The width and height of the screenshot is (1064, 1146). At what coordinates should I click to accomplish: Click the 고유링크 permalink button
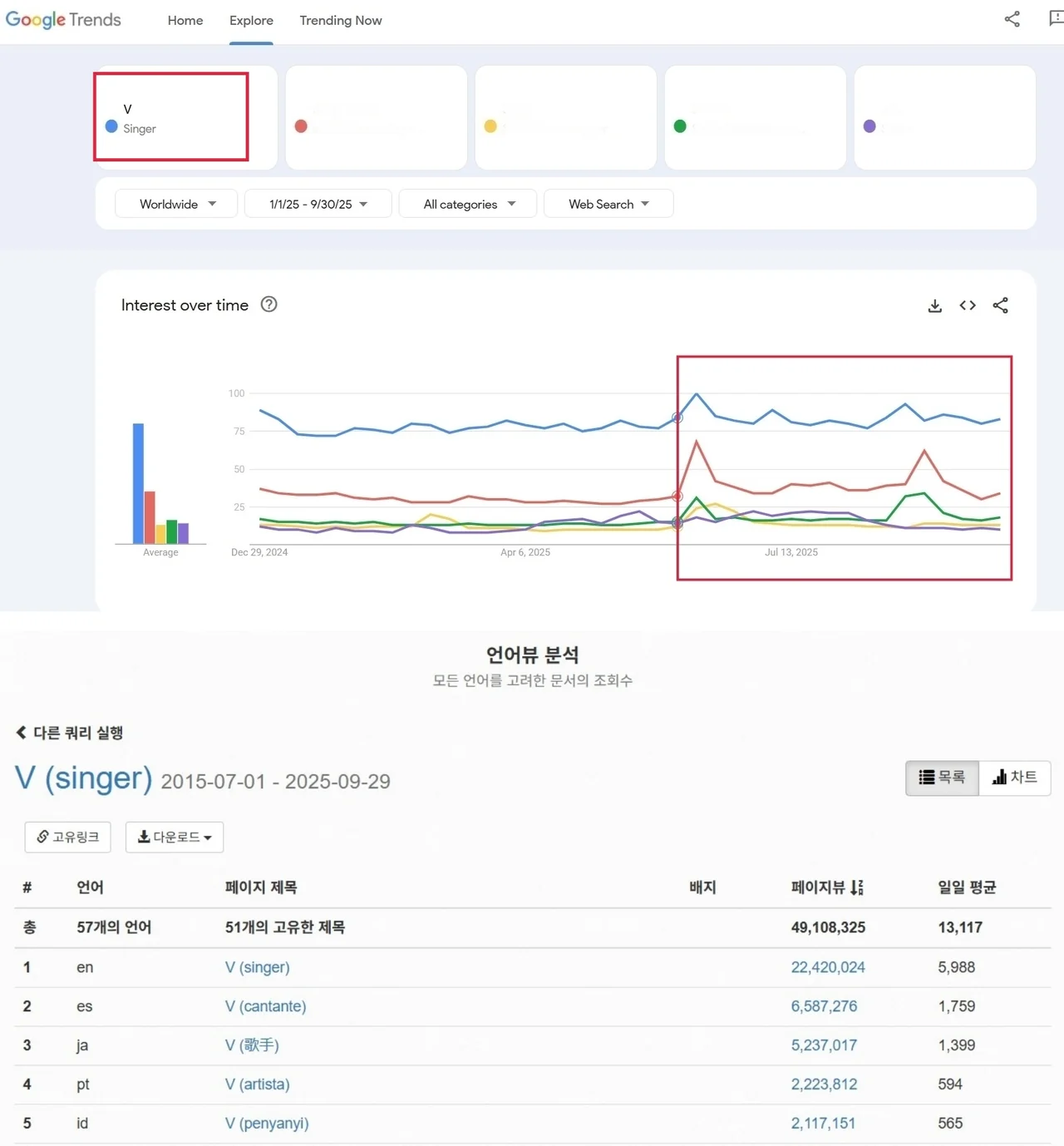[x=67, y=837]
